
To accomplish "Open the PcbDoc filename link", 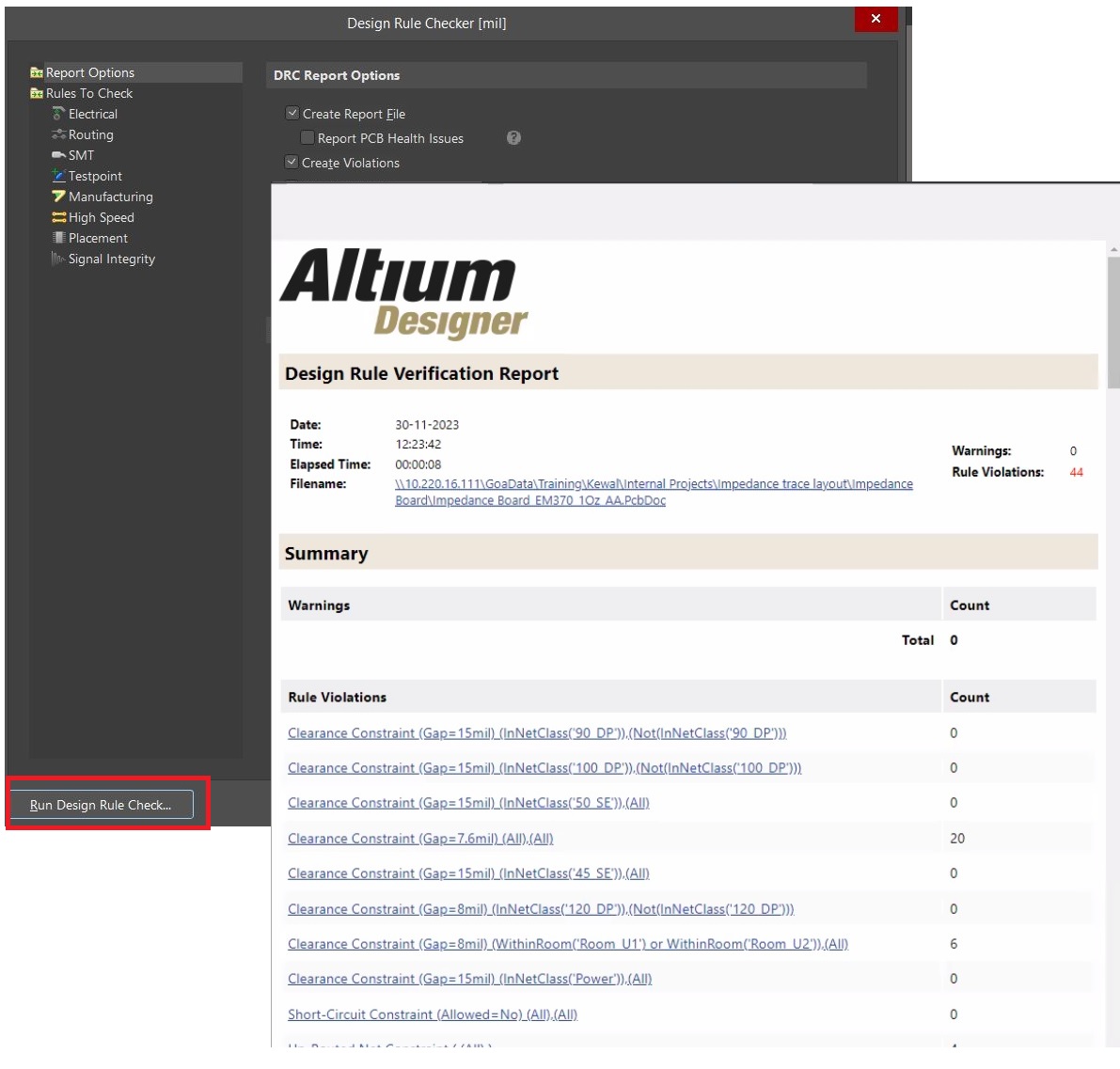I will tap(653, 484).
